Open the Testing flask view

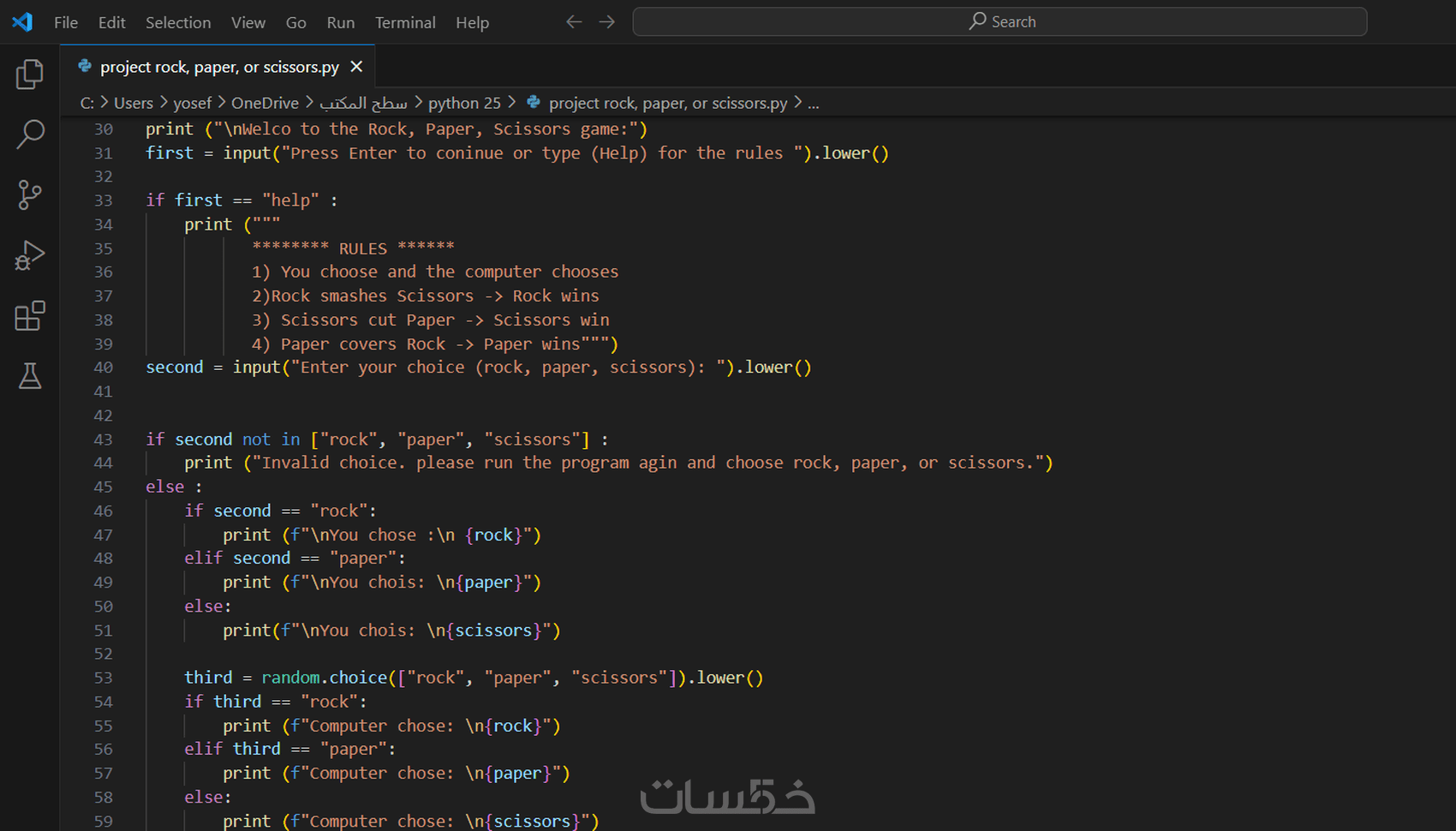(x=30, y=376)
